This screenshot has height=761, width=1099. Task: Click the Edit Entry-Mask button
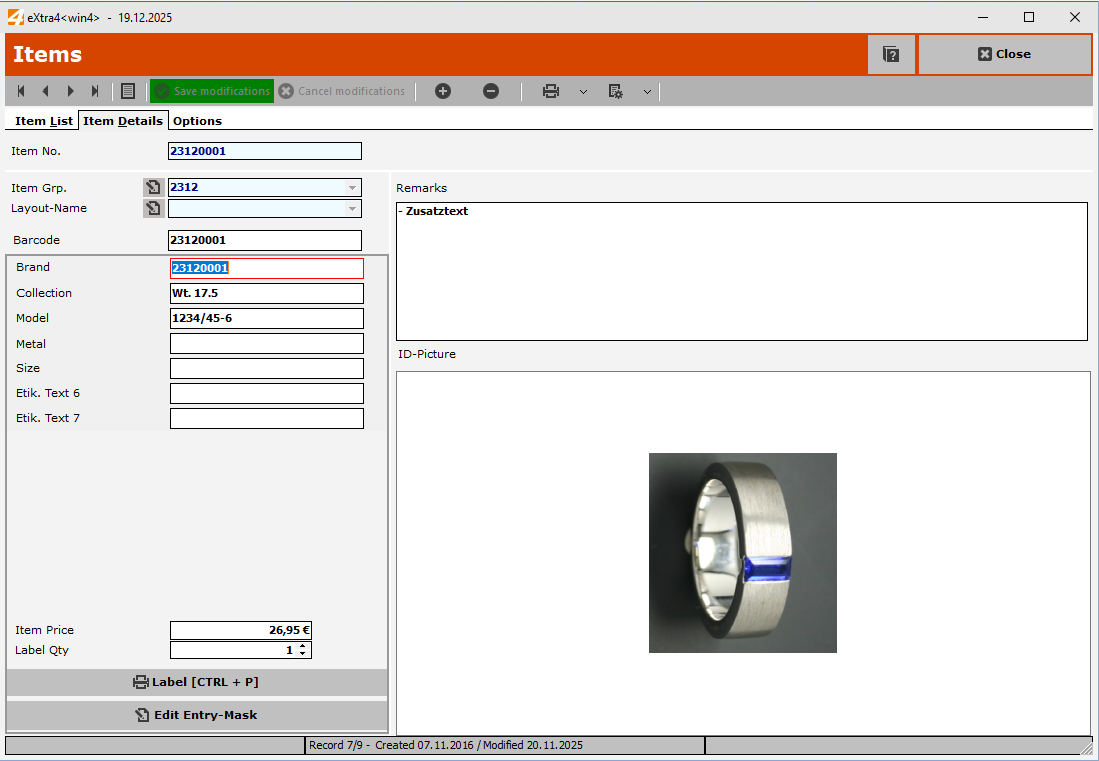197,715
